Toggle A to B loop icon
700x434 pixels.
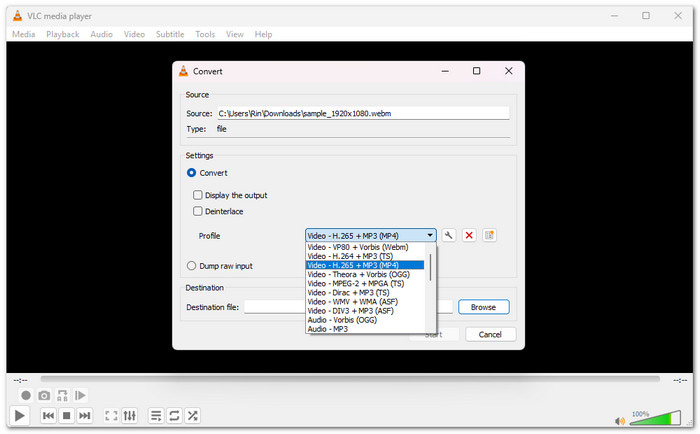click(62, 396)
